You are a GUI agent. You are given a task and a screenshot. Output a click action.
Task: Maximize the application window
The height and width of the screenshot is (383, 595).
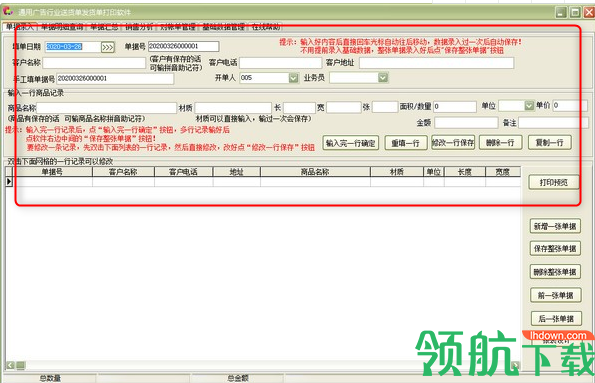click(x=576, y=13)
